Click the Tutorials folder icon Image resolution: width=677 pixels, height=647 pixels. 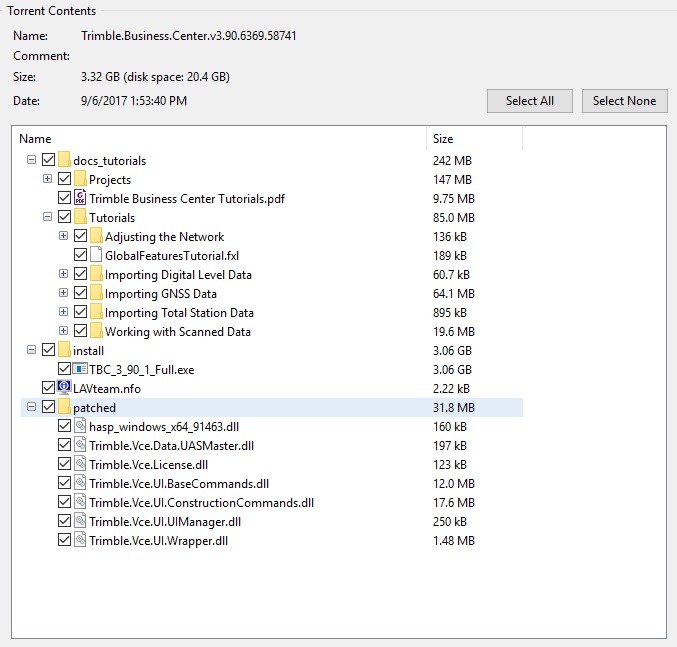tap(80, 217)
